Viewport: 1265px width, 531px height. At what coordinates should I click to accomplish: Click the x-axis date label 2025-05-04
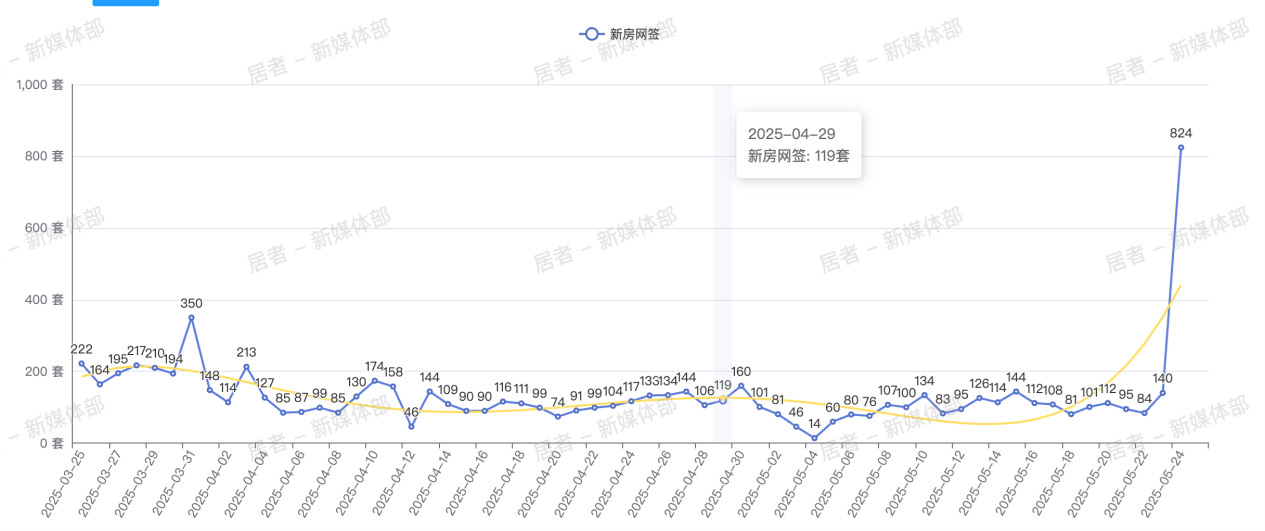pyautogui.click(x=795, y=483)
